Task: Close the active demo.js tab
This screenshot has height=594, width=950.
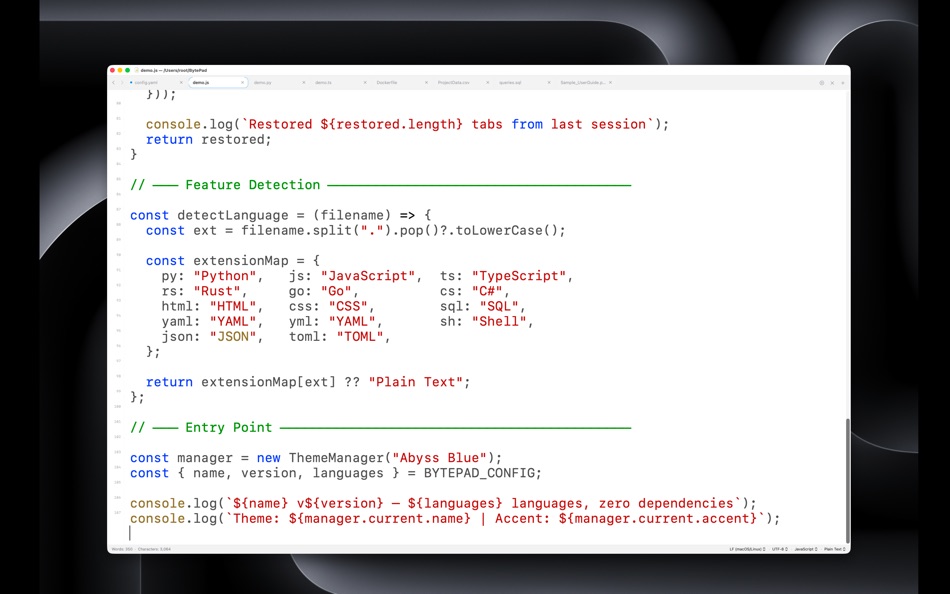Action: pos(241,82)
